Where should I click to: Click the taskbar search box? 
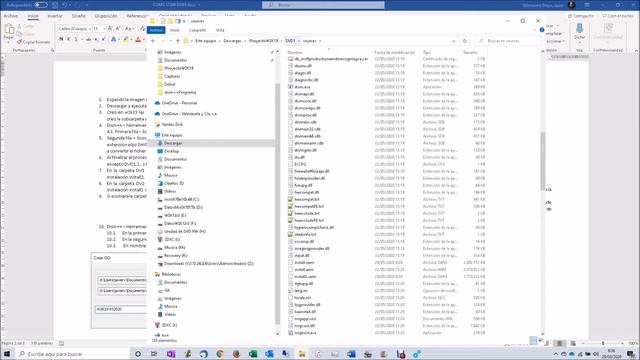click(72, 354)
